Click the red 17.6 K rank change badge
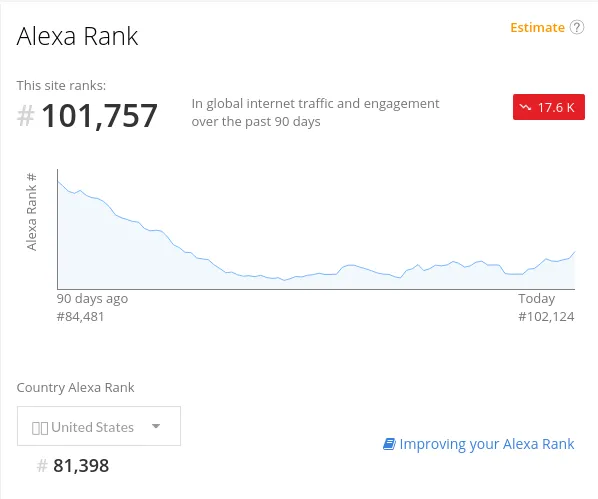 [548, 107]
